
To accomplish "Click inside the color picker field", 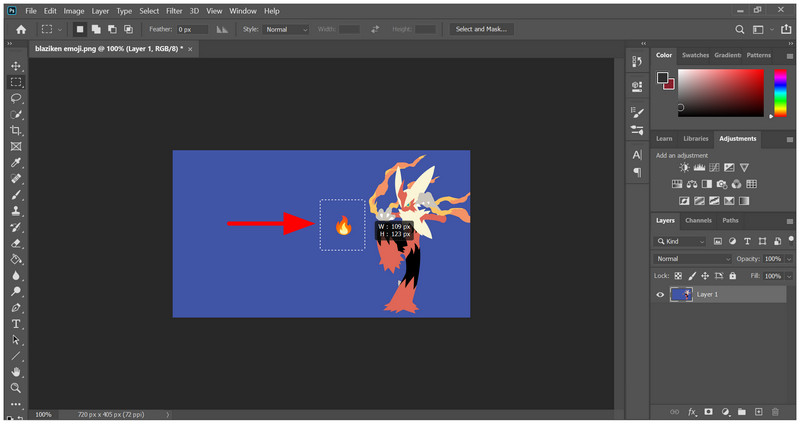I will [x=720, y=93].
